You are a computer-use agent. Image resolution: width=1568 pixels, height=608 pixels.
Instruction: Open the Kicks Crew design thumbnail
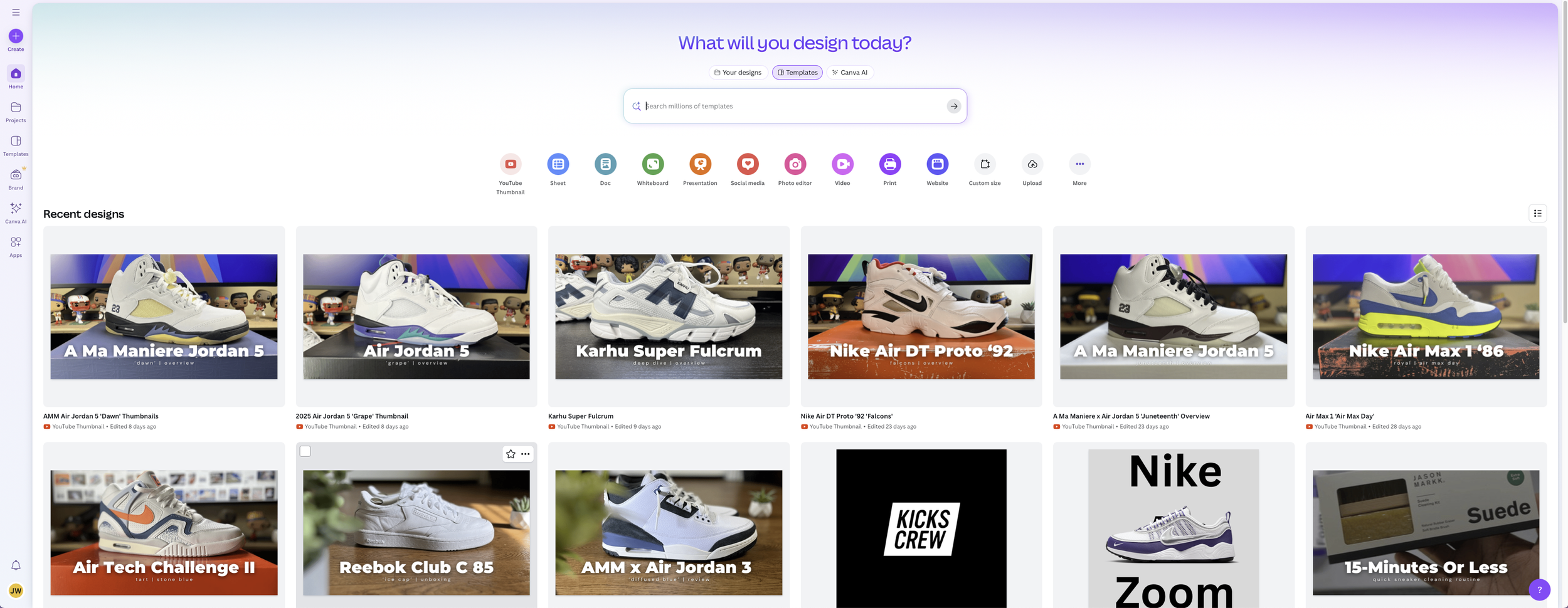point(921,525)
